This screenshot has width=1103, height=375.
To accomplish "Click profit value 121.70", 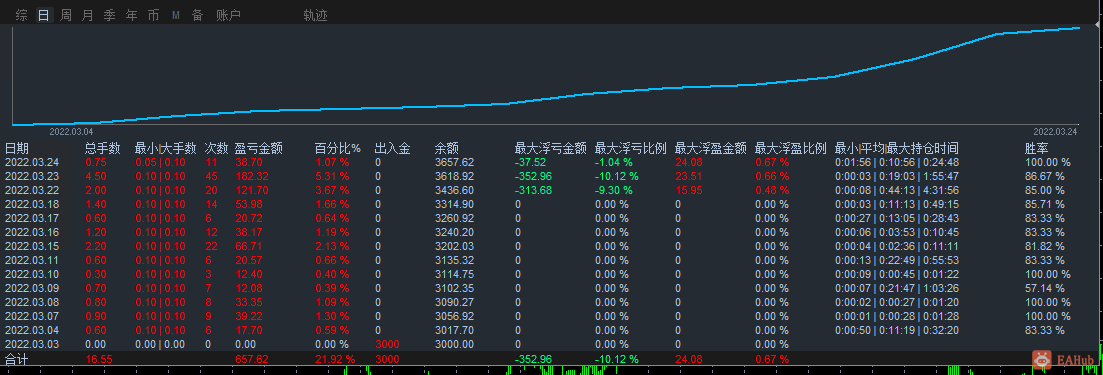I will click(x=251, y=190).
